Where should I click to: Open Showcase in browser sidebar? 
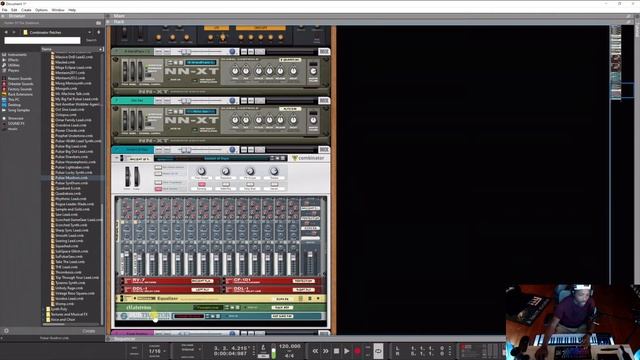click(x=13, y=118)
